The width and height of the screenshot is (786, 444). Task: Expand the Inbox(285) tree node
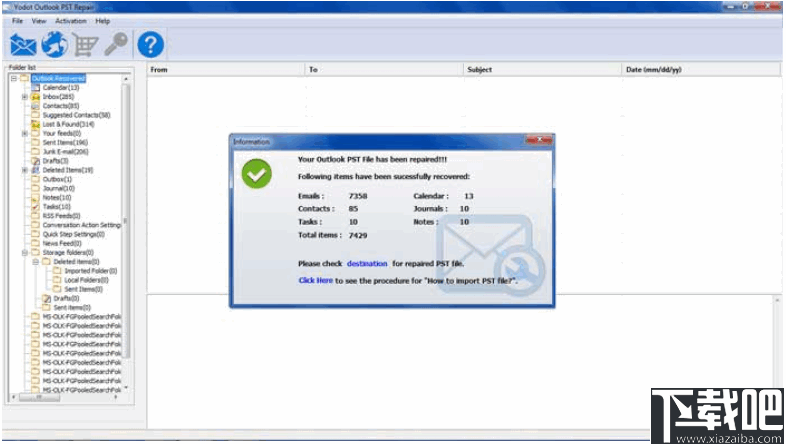(x=25, y=97)
